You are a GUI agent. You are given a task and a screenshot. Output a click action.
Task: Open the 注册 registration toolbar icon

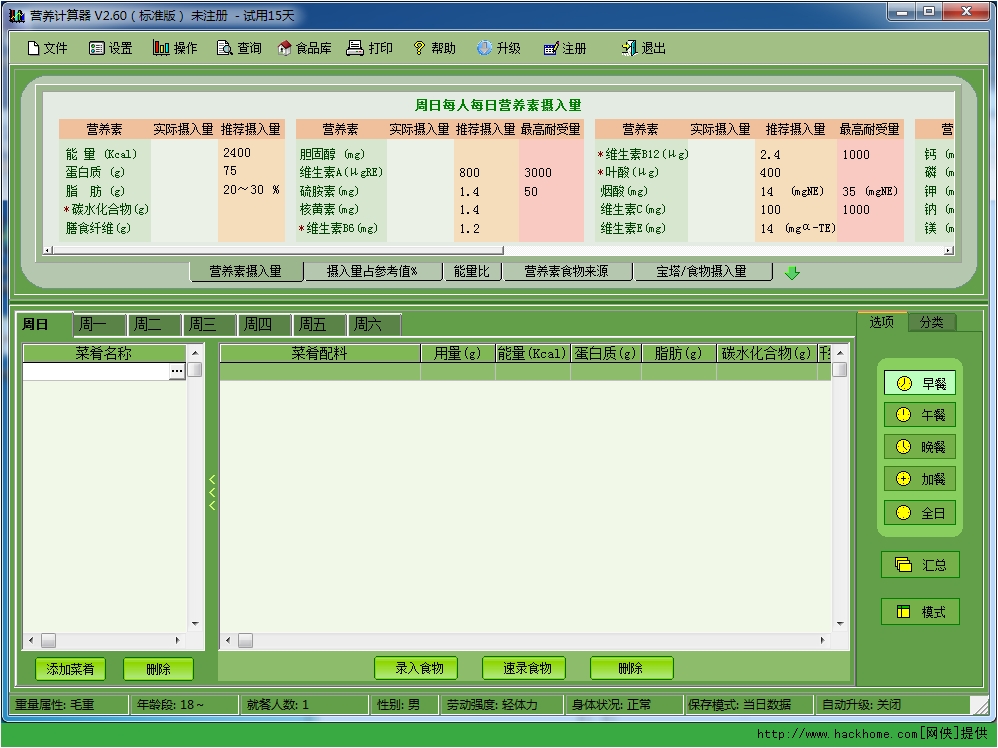[566, 47]
